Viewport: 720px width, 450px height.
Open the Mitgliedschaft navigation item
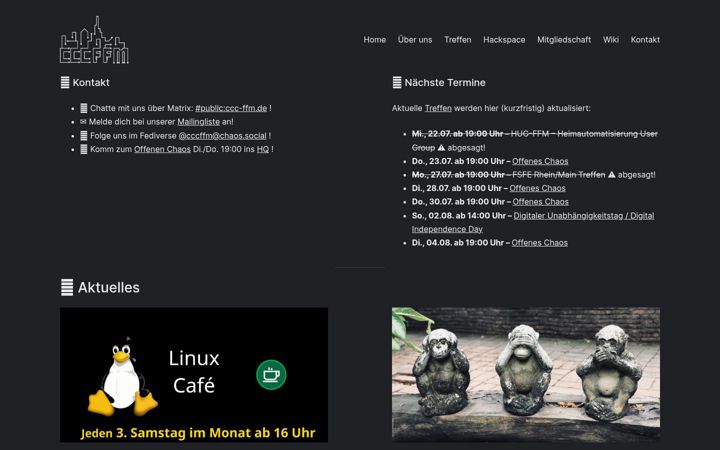[x=564, y=40]
